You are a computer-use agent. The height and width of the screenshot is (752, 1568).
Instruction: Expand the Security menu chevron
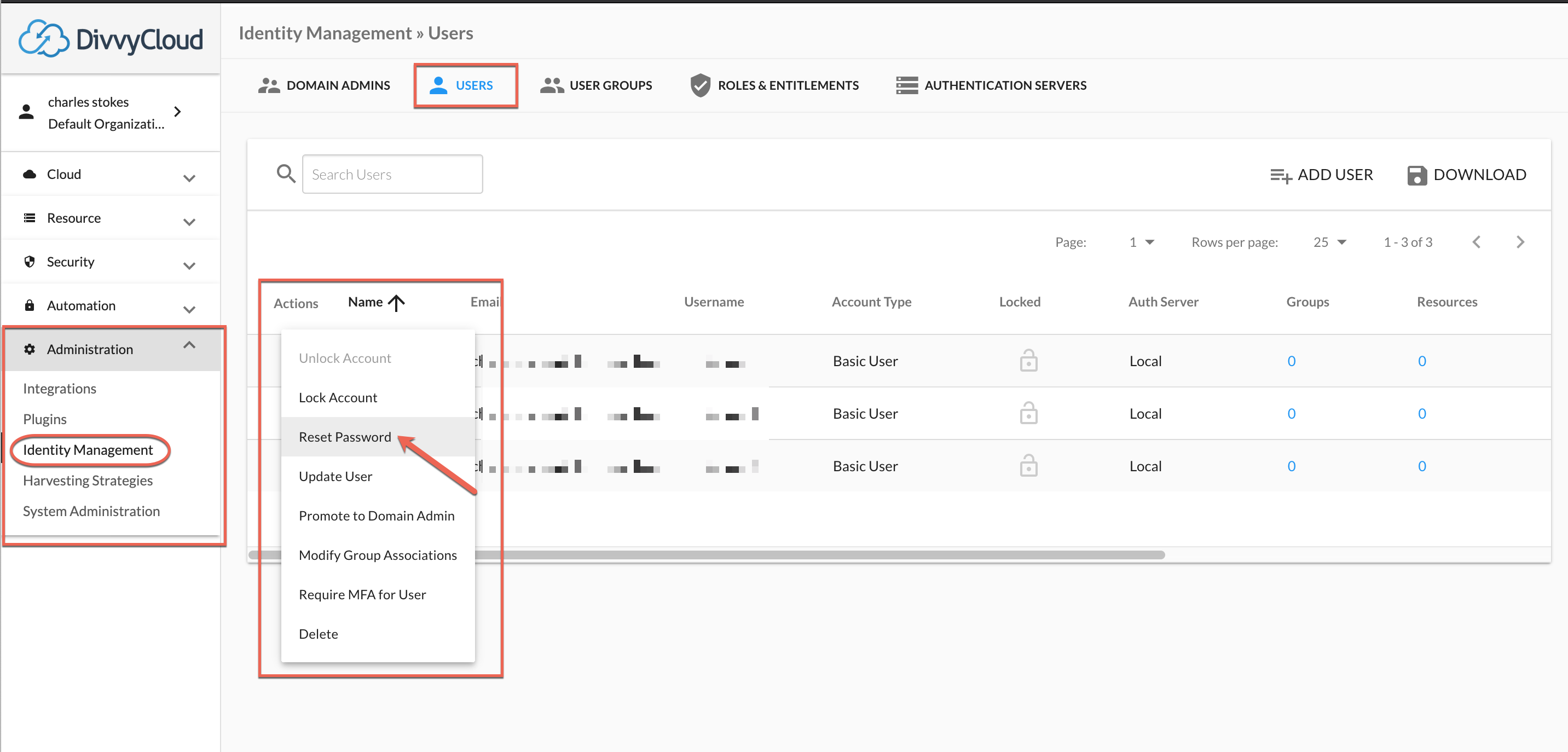click(189, 265)
